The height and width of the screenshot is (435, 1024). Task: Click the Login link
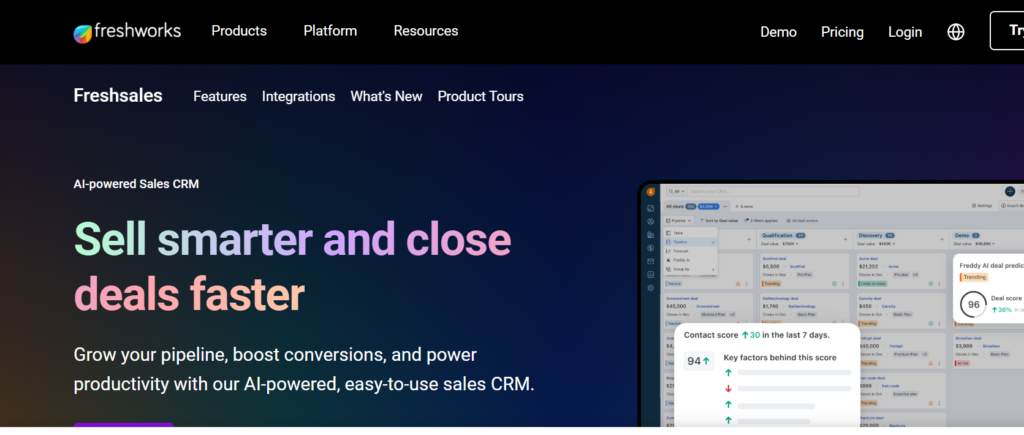coord(905,32)
